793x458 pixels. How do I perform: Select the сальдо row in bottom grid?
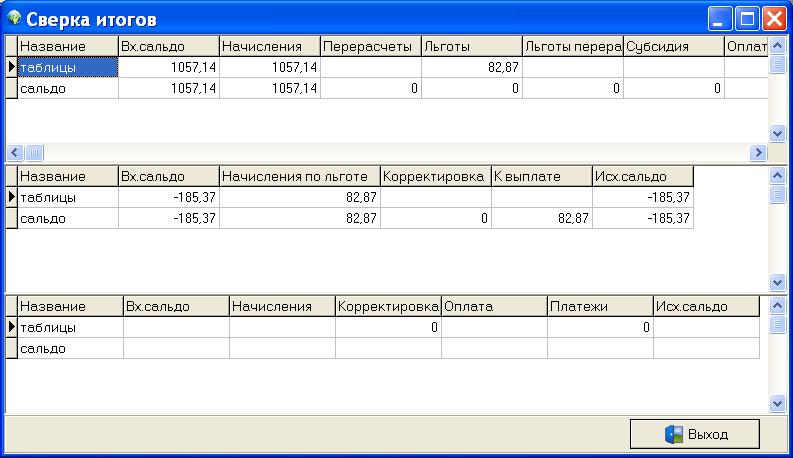pyautogui.click(x=70, y=348)
